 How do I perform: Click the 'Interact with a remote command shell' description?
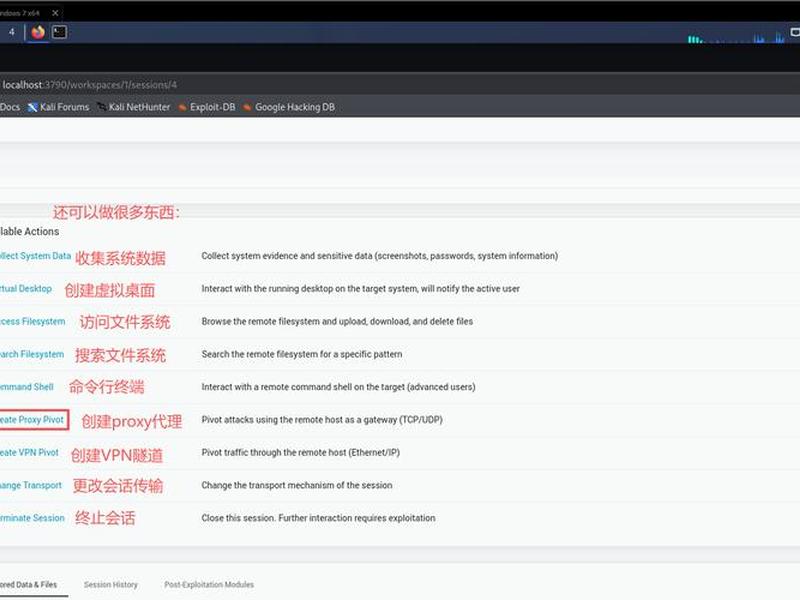pos(338,387)
